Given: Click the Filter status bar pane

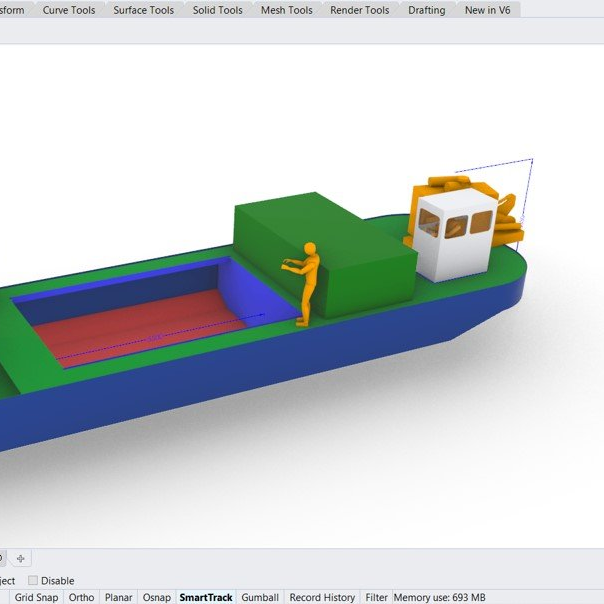Looking at the screenshot, I should (376, 597).
